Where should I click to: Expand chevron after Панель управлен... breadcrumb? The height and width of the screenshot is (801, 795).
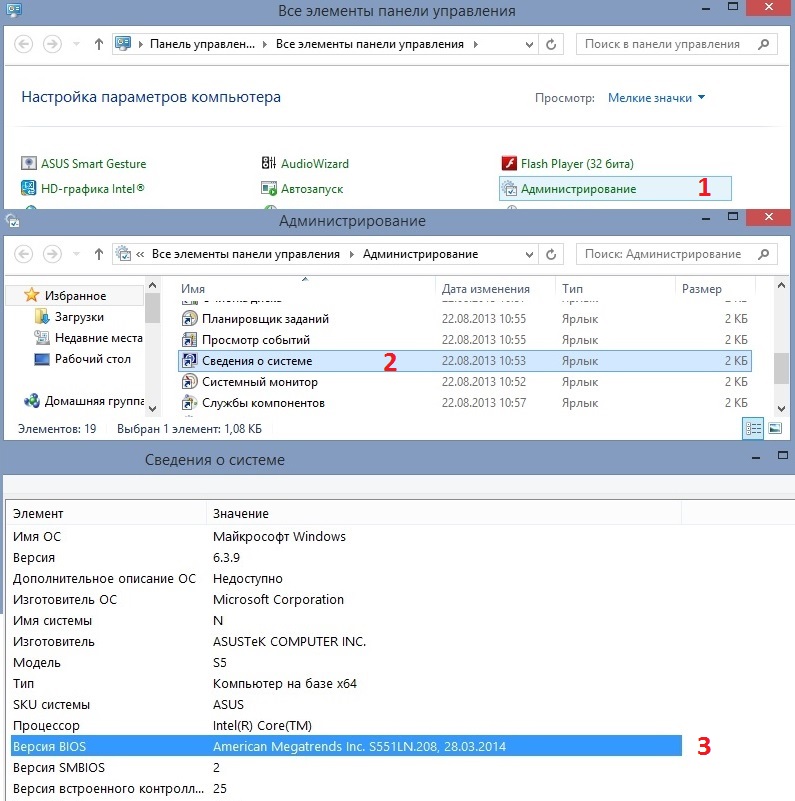265,44
